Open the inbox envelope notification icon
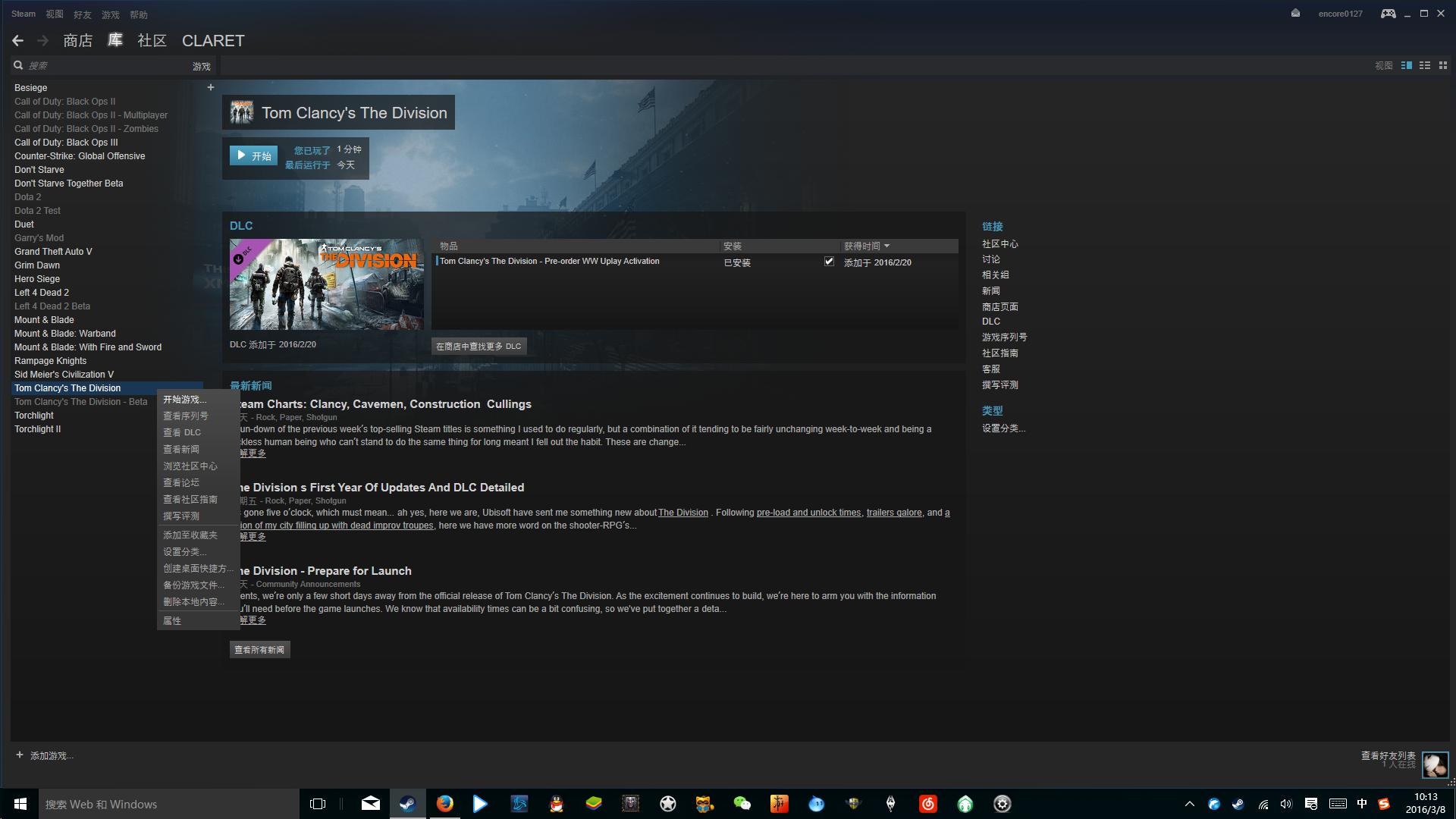Image resolution: width=1456 pixels, height=819 pixels. point(1295,14)
